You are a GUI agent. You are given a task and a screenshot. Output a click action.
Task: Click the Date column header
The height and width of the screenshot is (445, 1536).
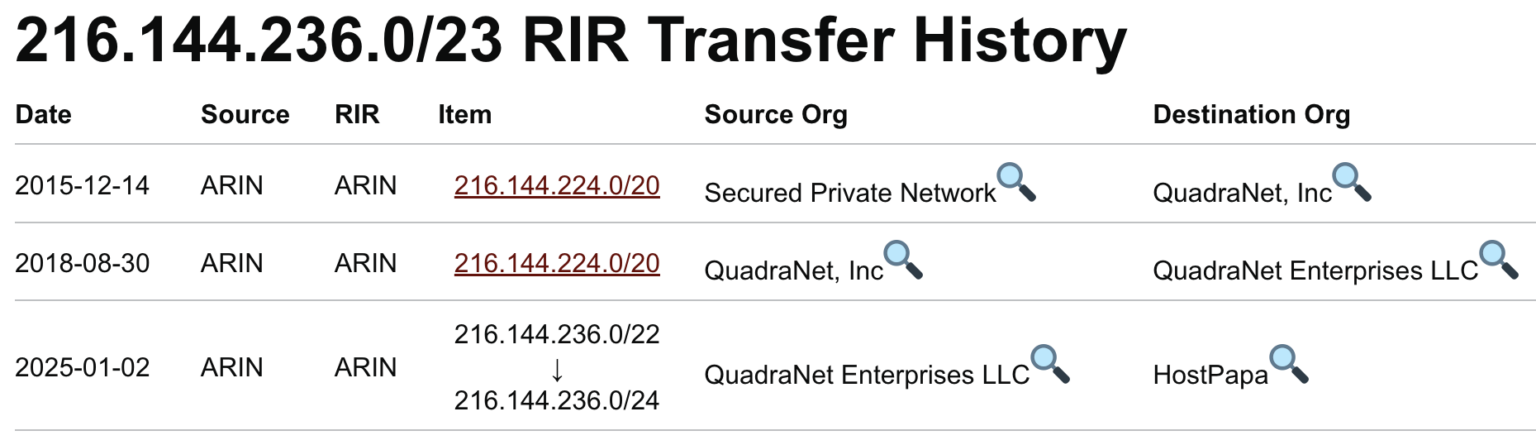43,115
